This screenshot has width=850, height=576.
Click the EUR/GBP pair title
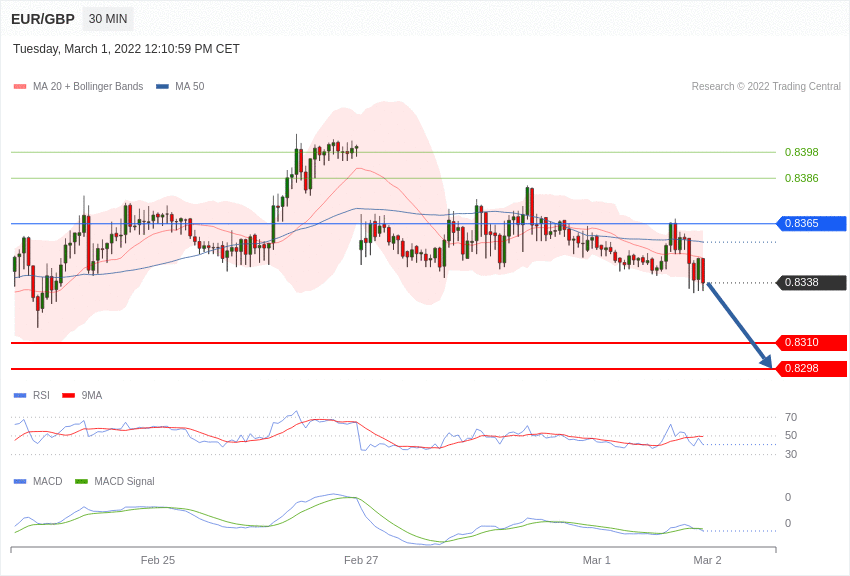tap(43, 19)
